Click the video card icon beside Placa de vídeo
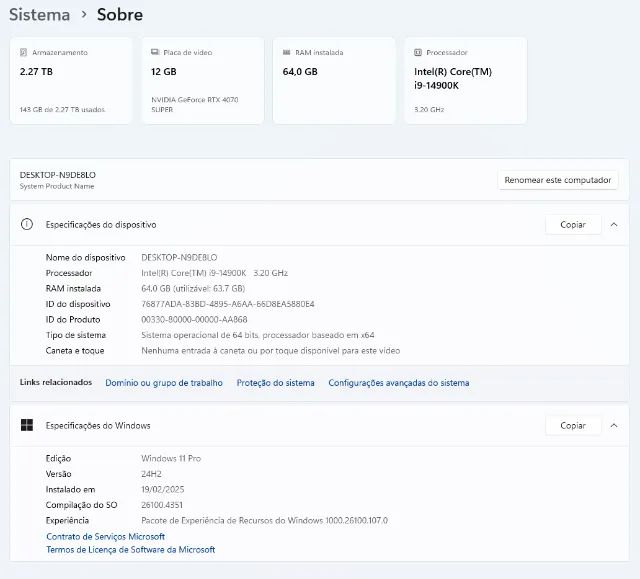The width and height of the screenshot is (640, 579). click(x=155, y=52)
